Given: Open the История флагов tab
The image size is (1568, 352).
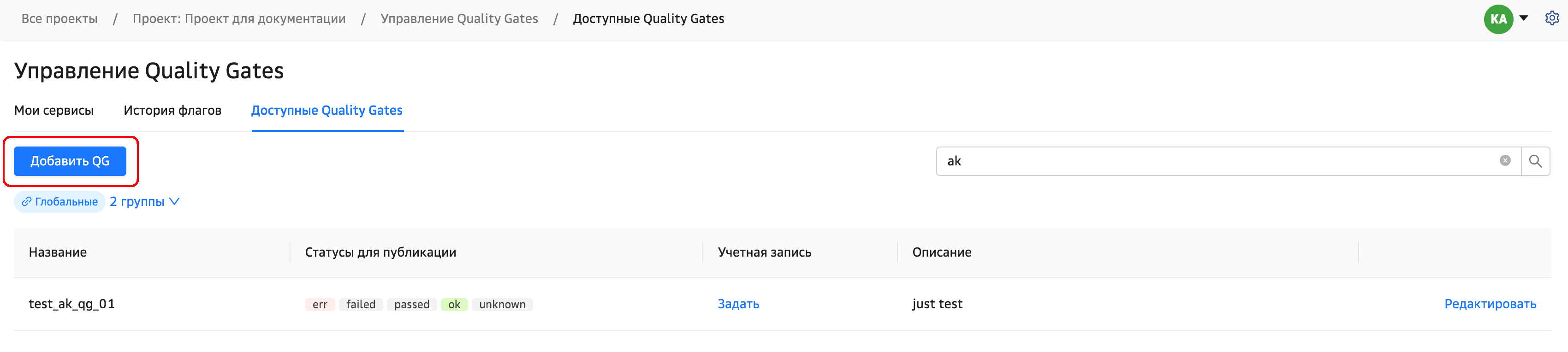Looking at the screenshot, I should tap(172, 111).
